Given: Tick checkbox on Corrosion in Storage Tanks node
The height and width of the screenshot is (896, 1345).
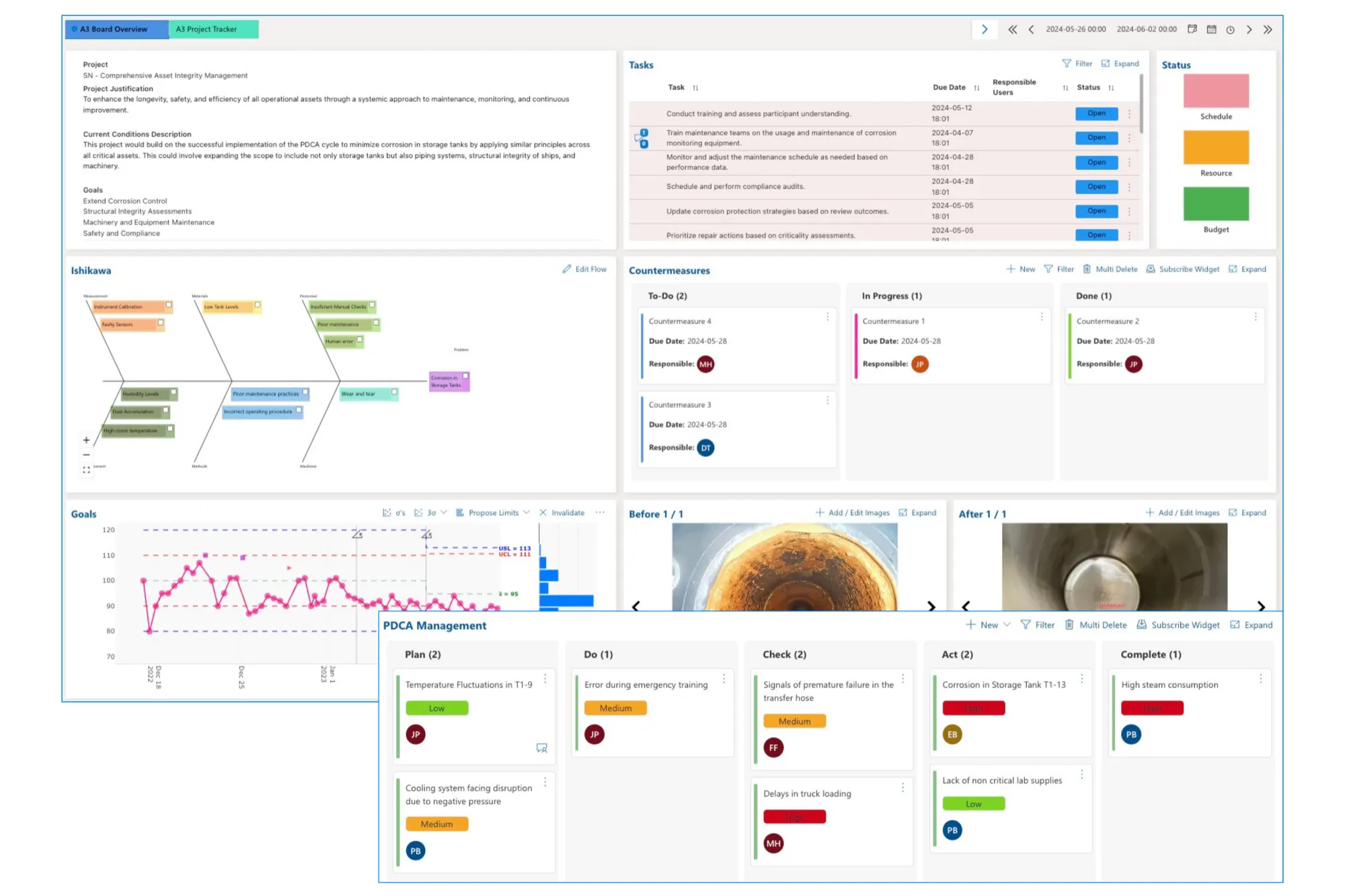Looking at the screenshot, I should [x=465, y=376].
